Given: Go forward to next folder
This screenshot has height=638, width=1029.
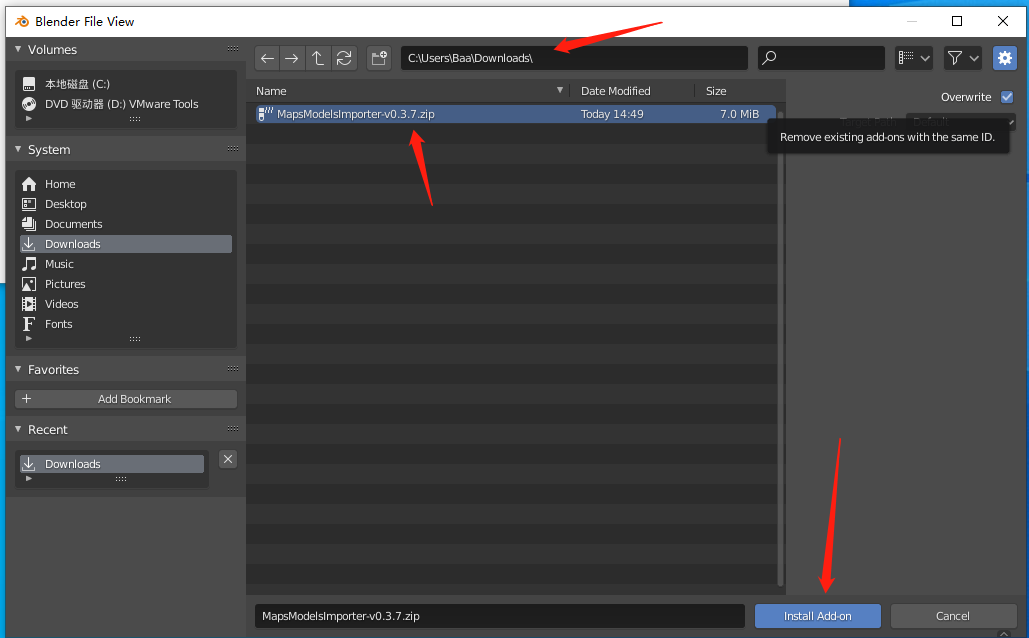Looking at the screenshot, I should pyautogui.click(x=292, y=58).
